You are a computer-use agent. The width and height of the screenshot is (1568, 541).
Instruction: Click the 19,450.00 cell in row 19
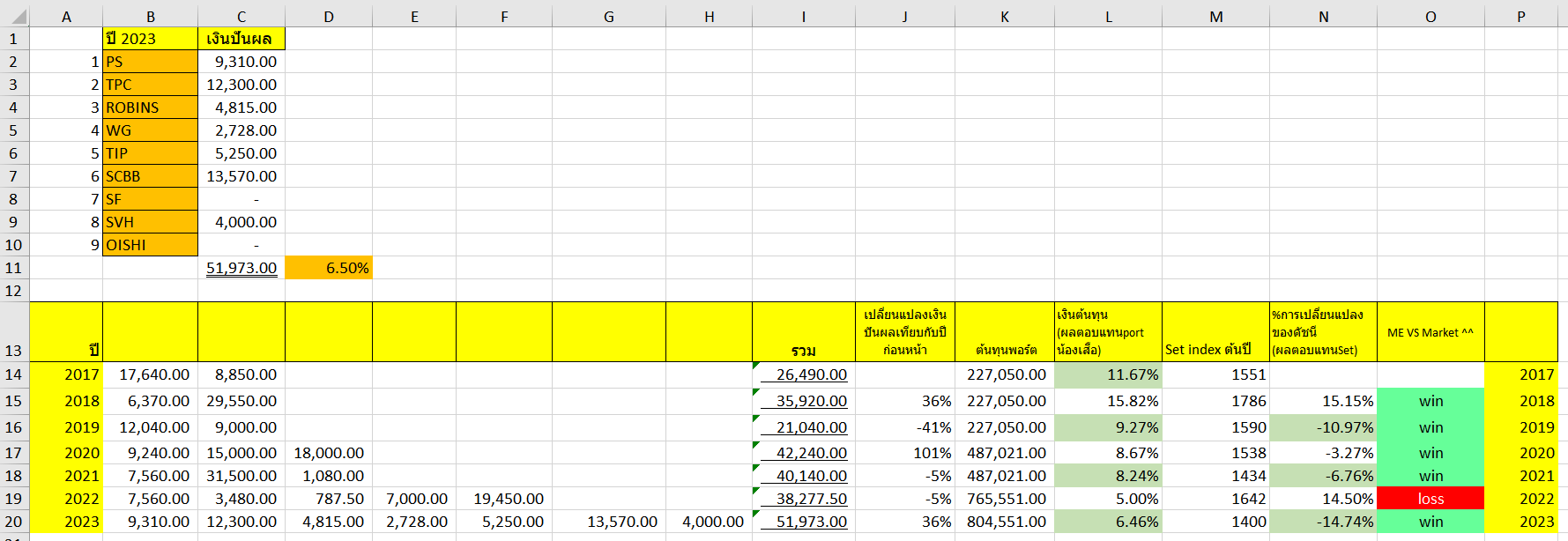point(504,499)
